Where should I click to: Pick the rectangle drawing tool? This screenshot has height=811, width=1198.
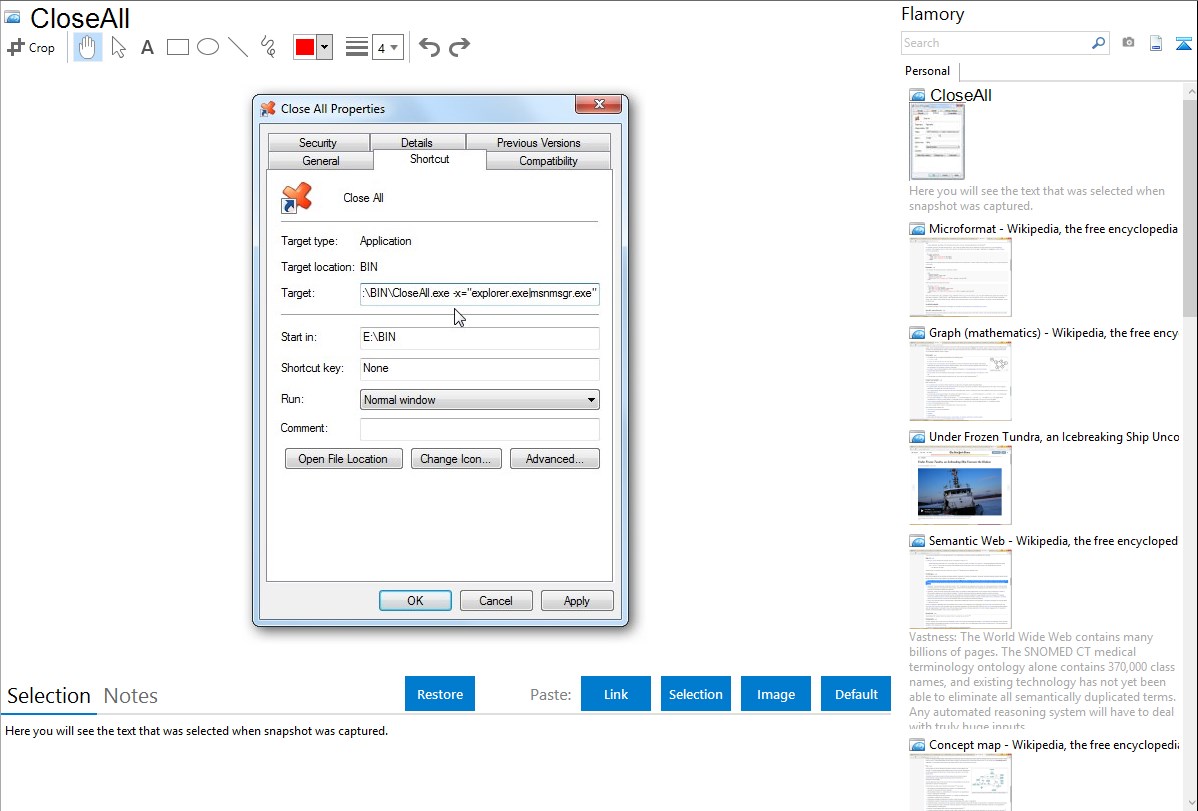[177, 47]
